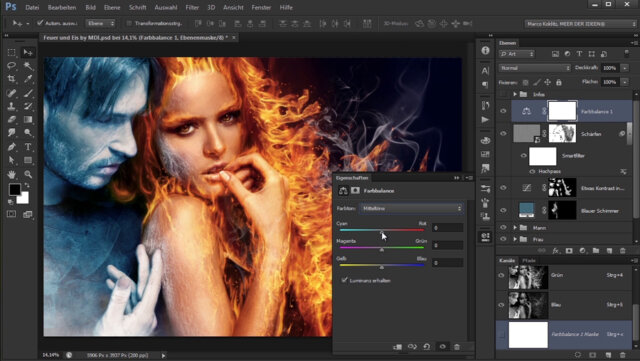Toggle visibility of the Hochpass filter

532,172
